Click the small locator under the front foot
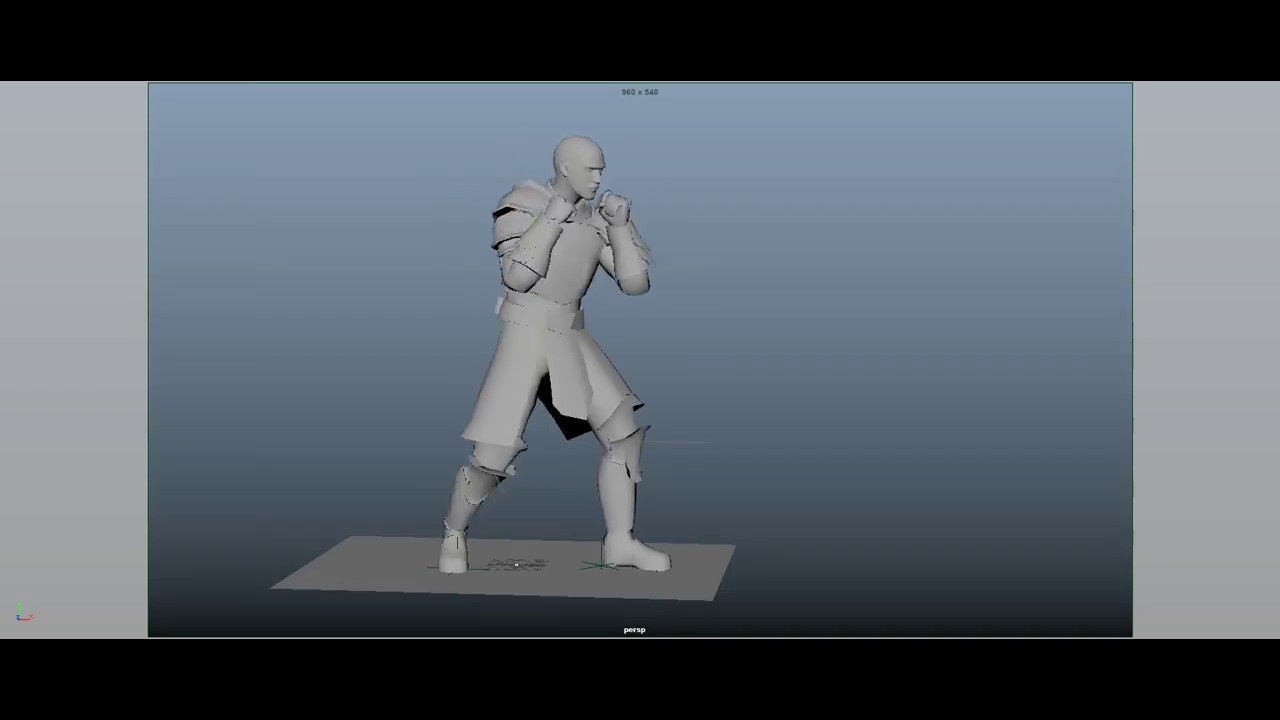Viewport: 1280px width, 720px height. [516, 564]
